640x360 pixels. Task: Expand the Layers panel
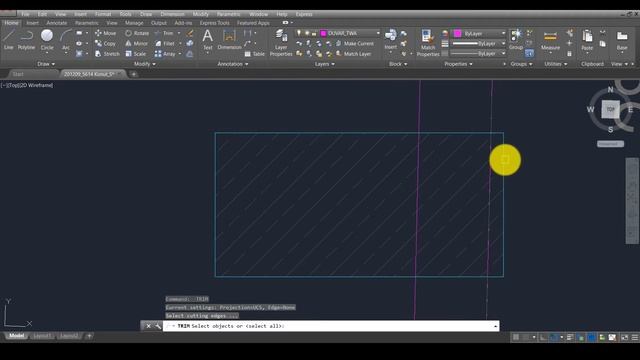coord(324,64)
